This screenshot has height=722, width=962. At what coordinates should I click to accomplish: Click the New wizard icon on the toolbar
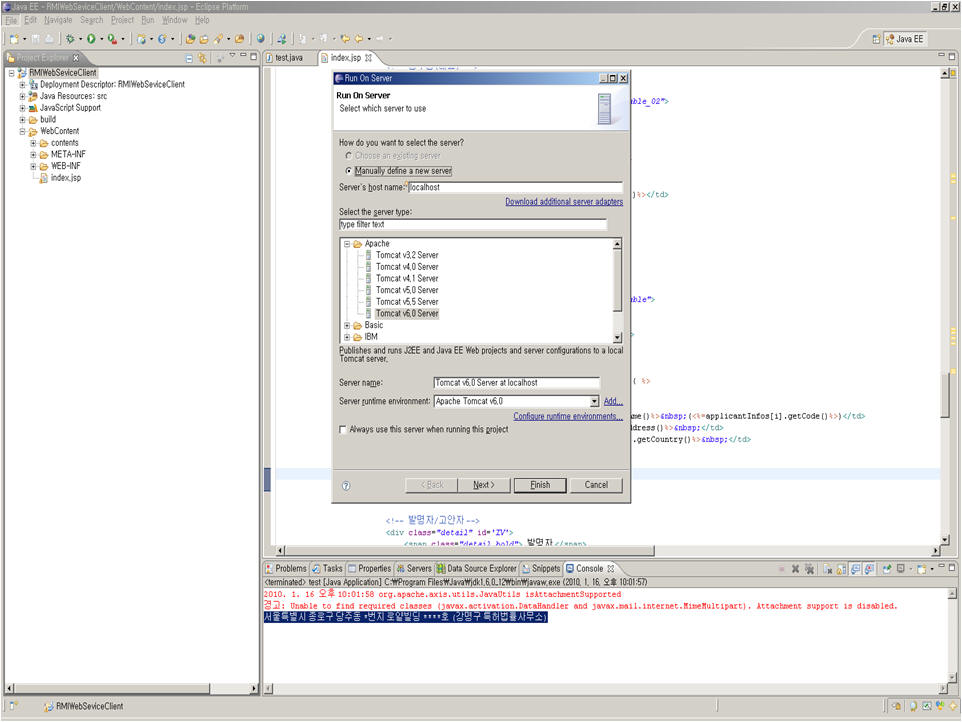click(14, 39)
